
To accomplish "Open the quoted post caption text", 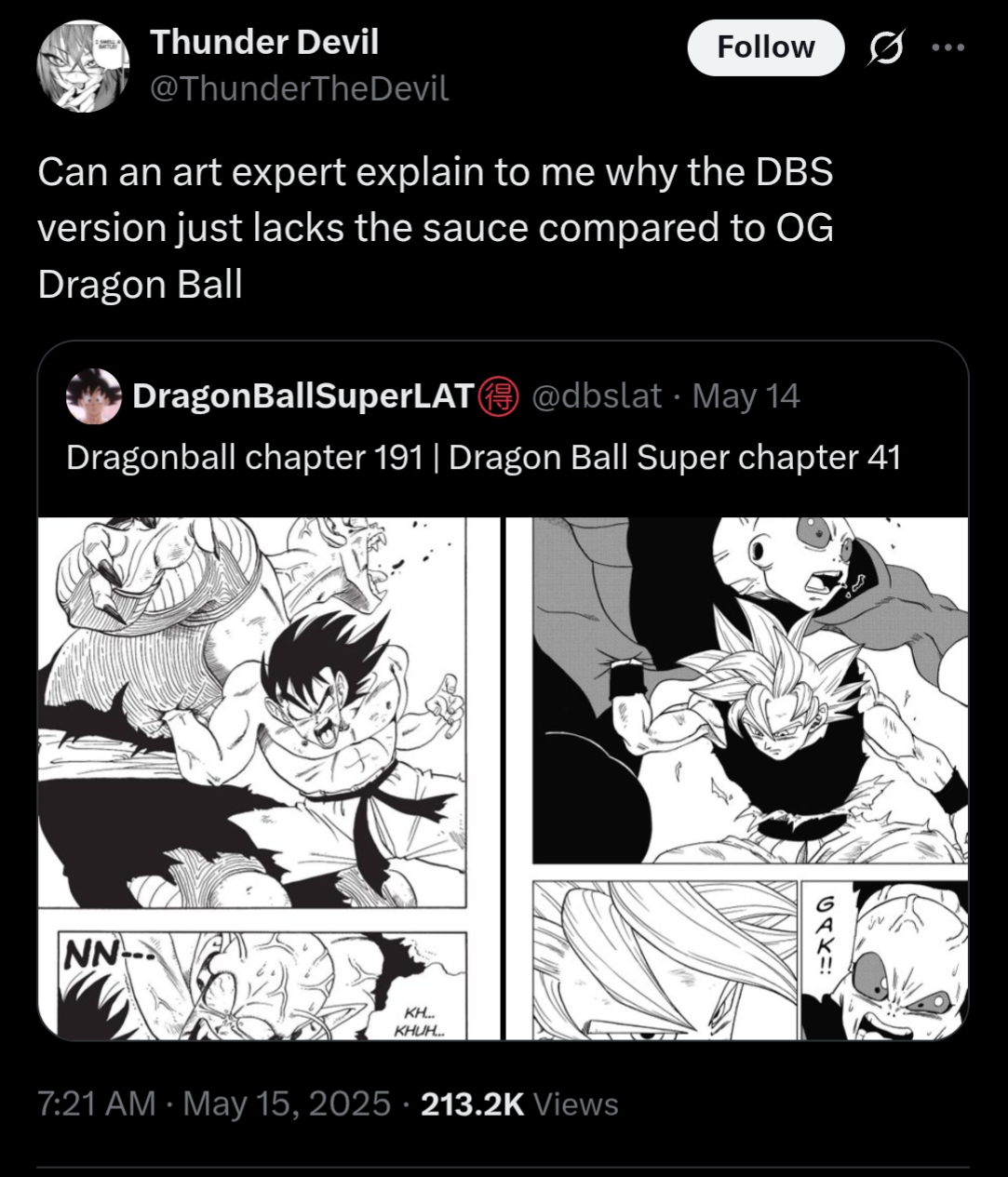I will (x=483, y=457).
